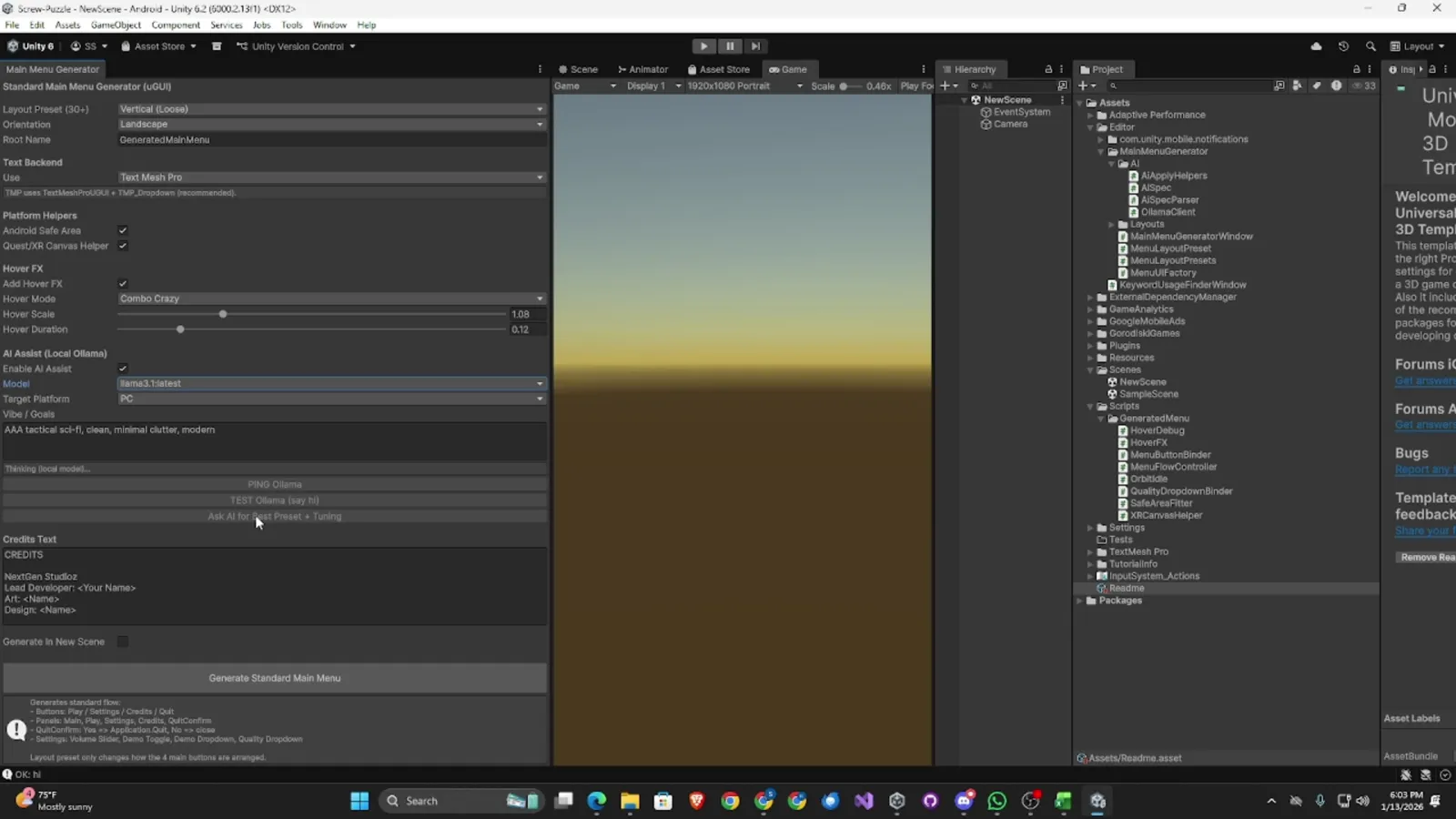Click the Hierarchy panel lock icon
Image resolution: width=1456 pixels, height=819 pixels.
click(x=1048, y=69)
